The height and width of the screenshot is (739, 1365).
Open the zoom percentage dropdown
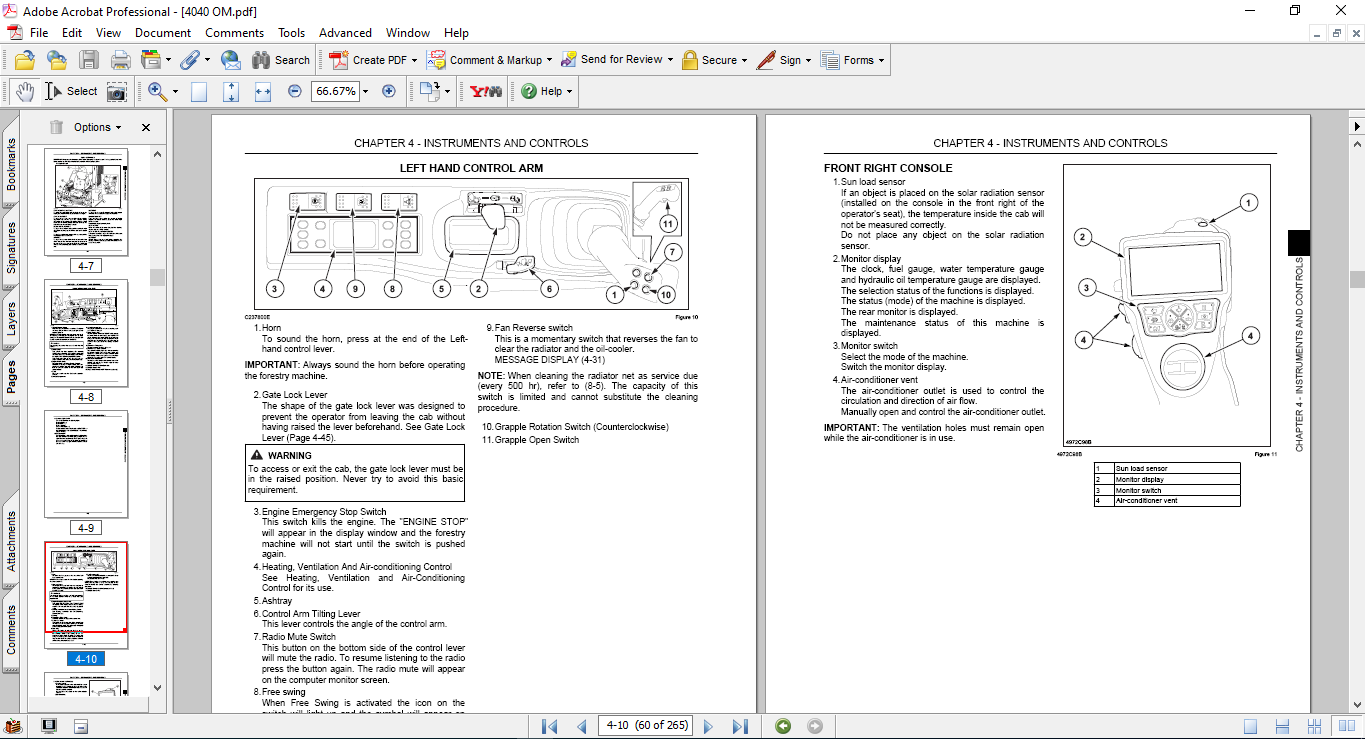click(x=365, y=91)
